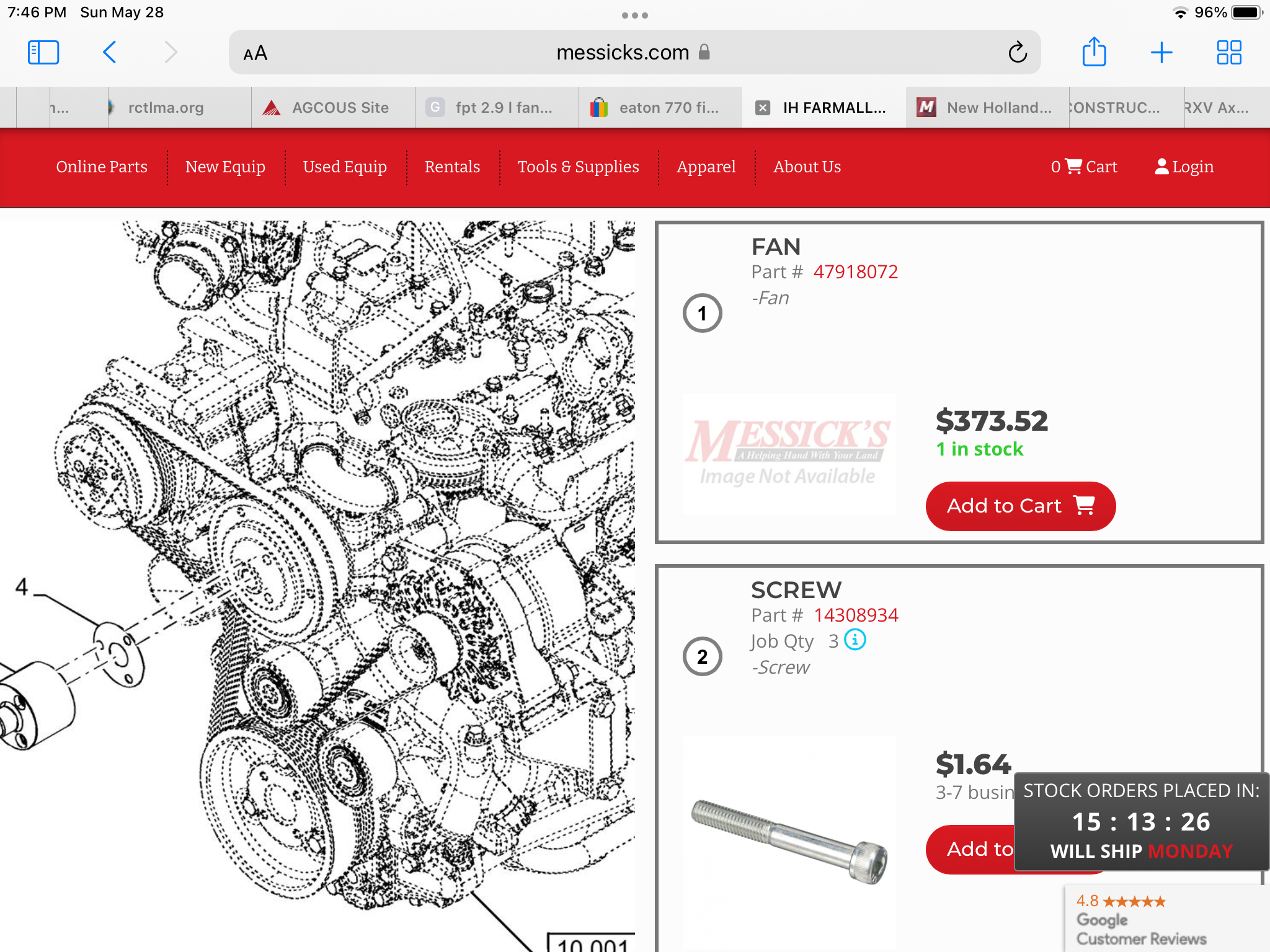Click the fan Image Not Available placeholder
The width and height of the screenshot is (1270, 952).
click(789, 454)
